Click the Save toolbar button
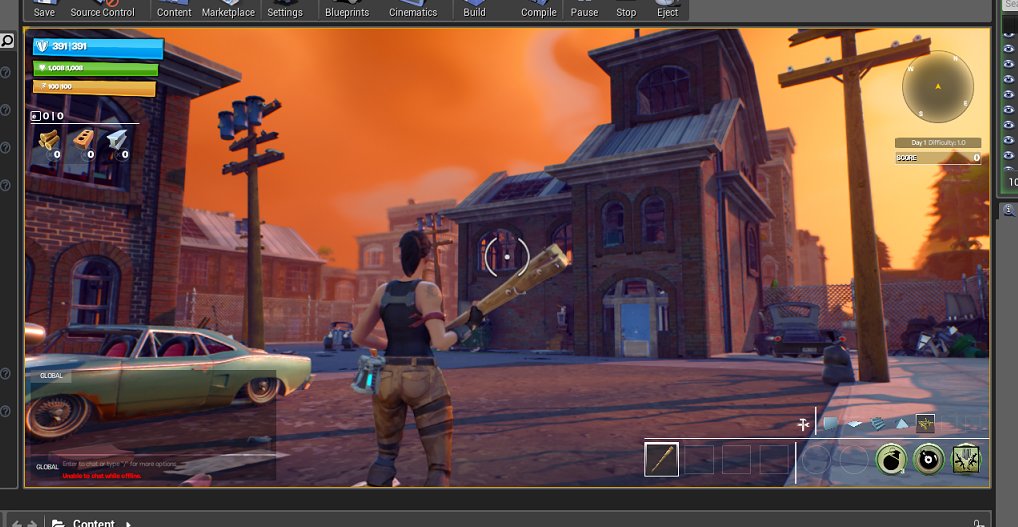This screenshot has height=527, width=1018. (44, 9)
